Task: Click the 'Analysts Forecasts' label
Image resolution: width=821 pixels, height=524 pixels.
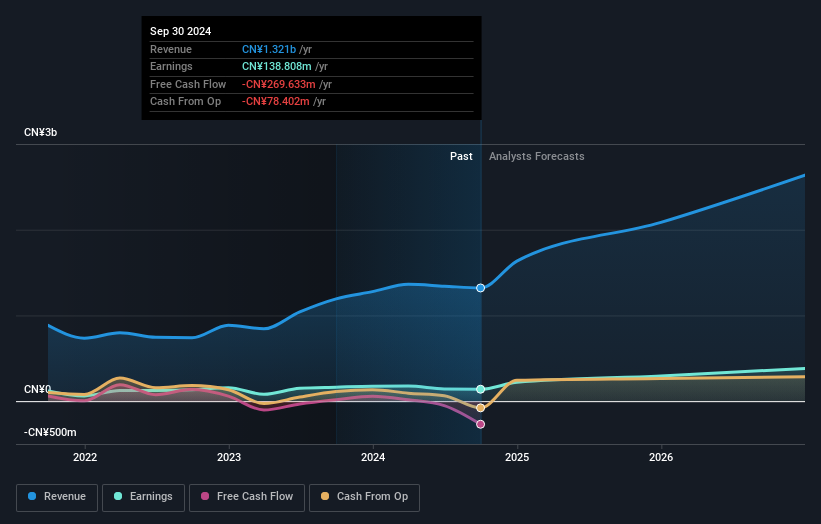Action: tap(537, 156)
